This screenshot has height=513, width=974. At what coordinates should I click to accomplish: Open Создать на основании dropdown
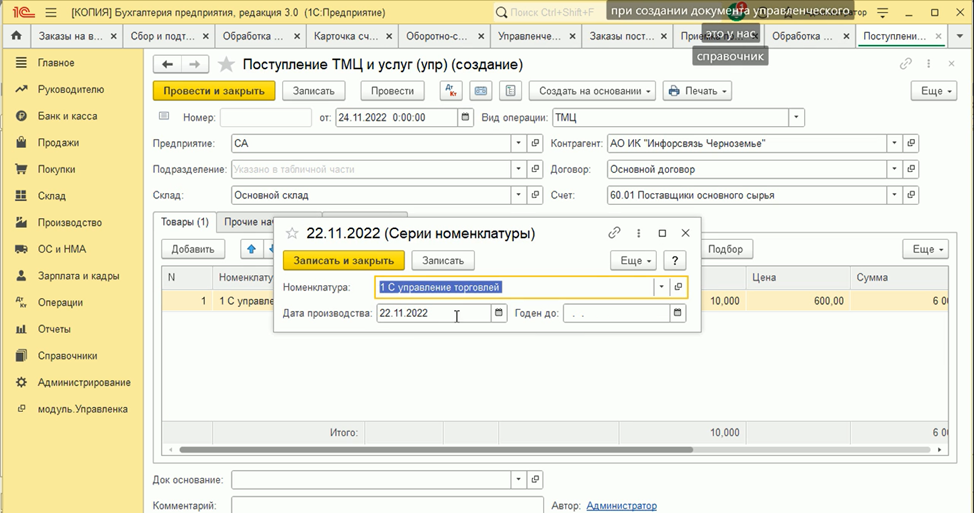click(594, 91)
